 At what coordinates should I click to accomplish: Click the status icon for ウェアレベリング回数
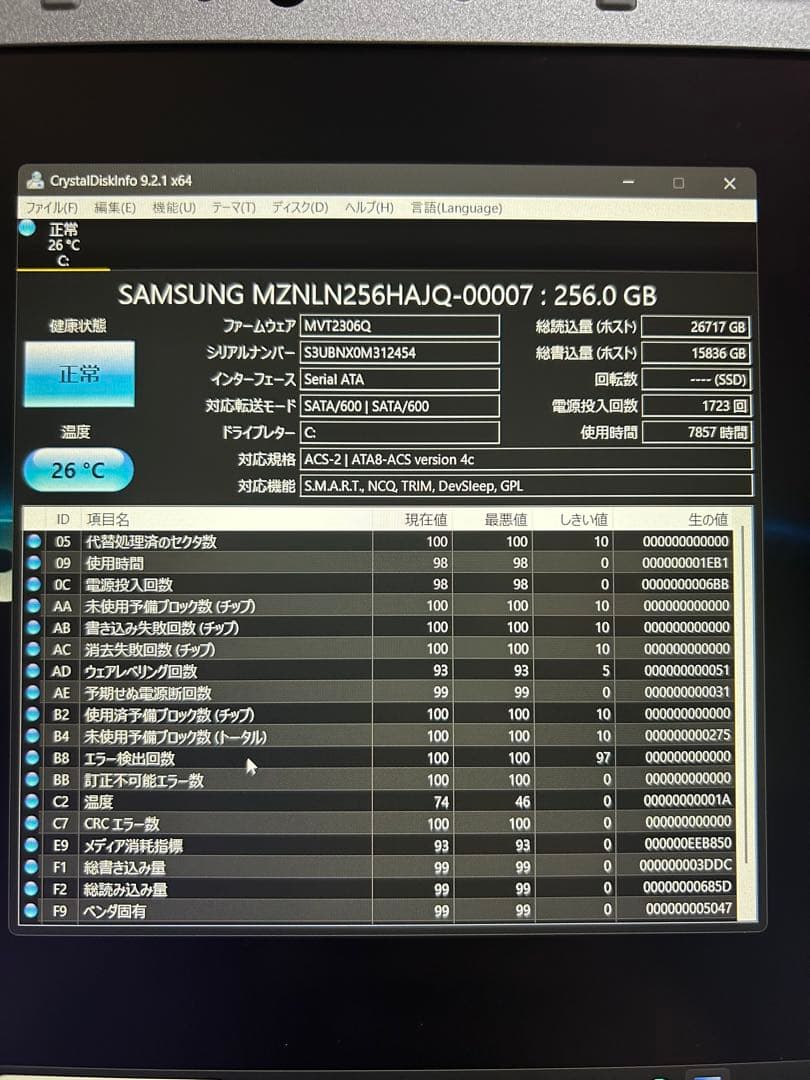click(33, 671)
